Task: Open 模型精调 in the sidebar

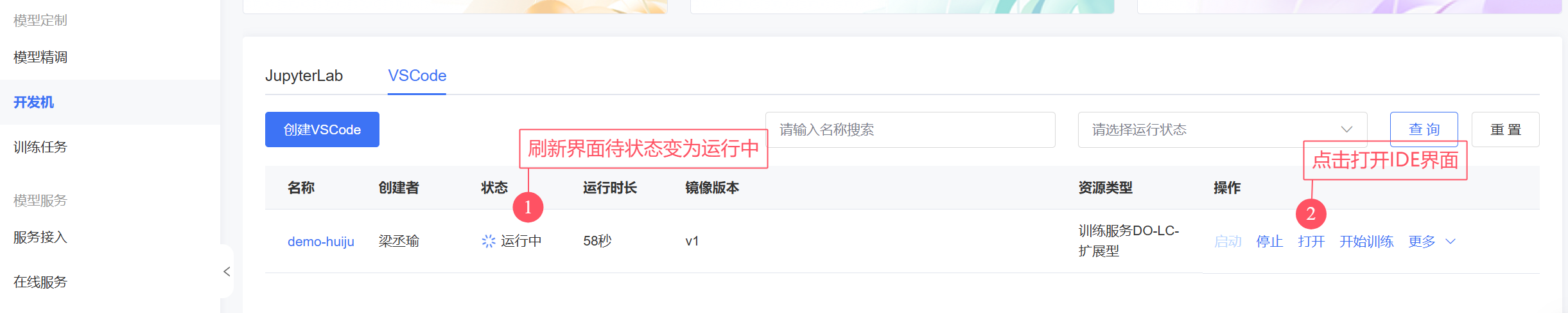Action: pos(40,57)
